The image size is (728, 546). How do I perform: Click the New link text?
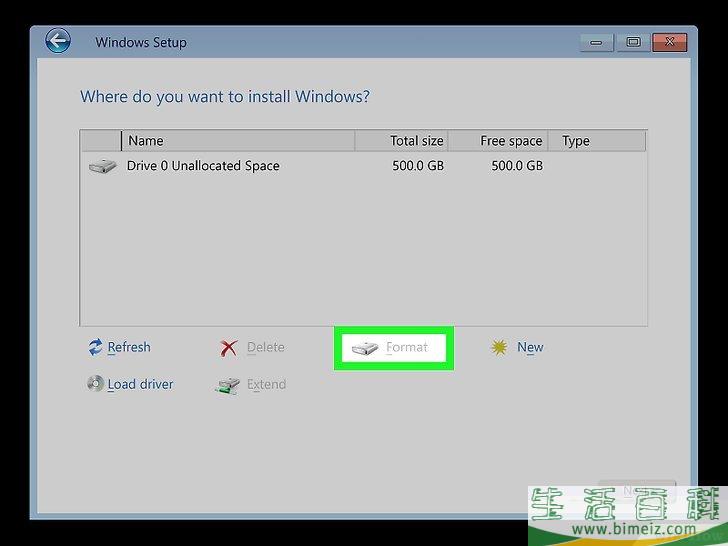click(530, 347)
